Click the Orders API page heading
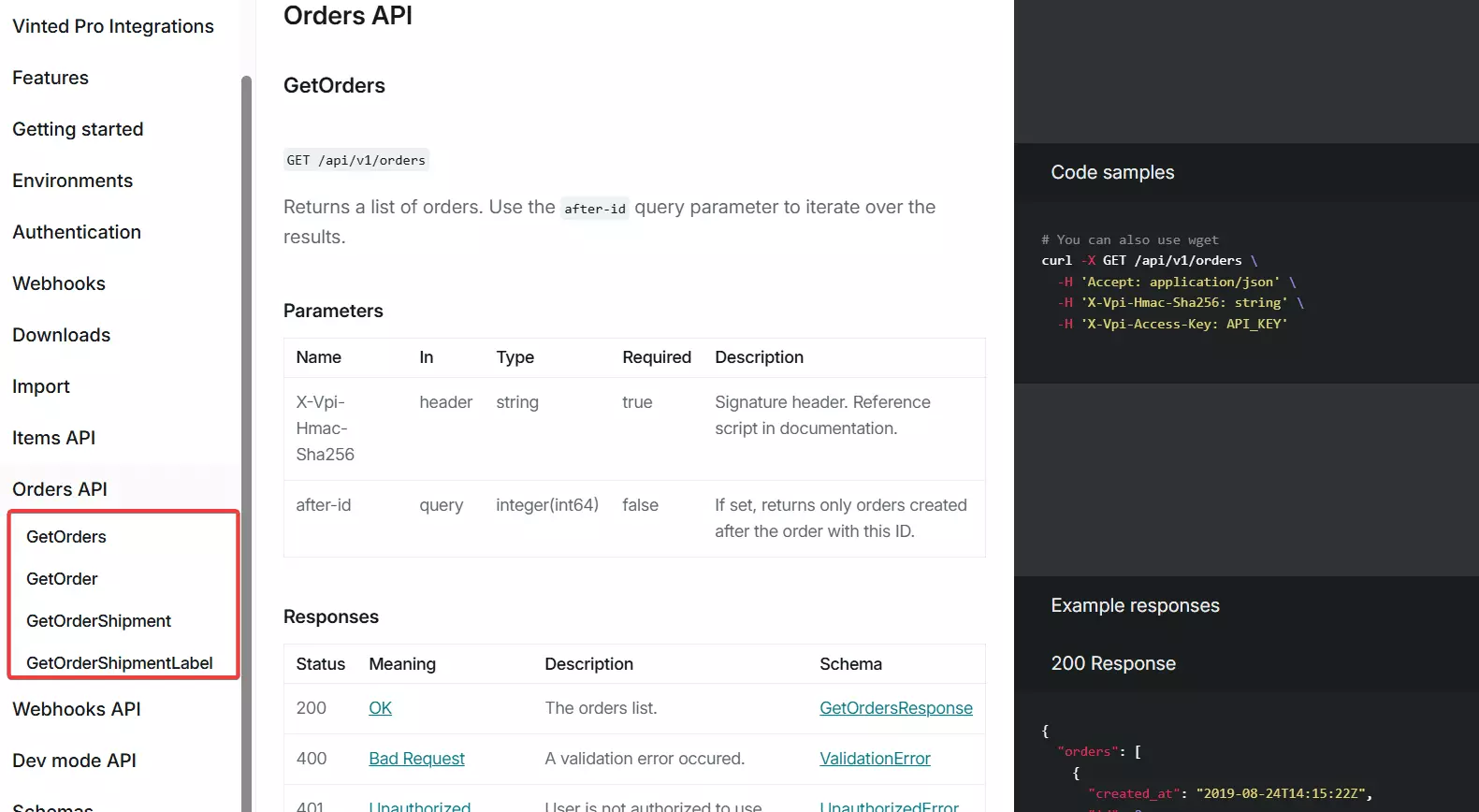This screenshot has height=812, width=1479. click(348, 16)
